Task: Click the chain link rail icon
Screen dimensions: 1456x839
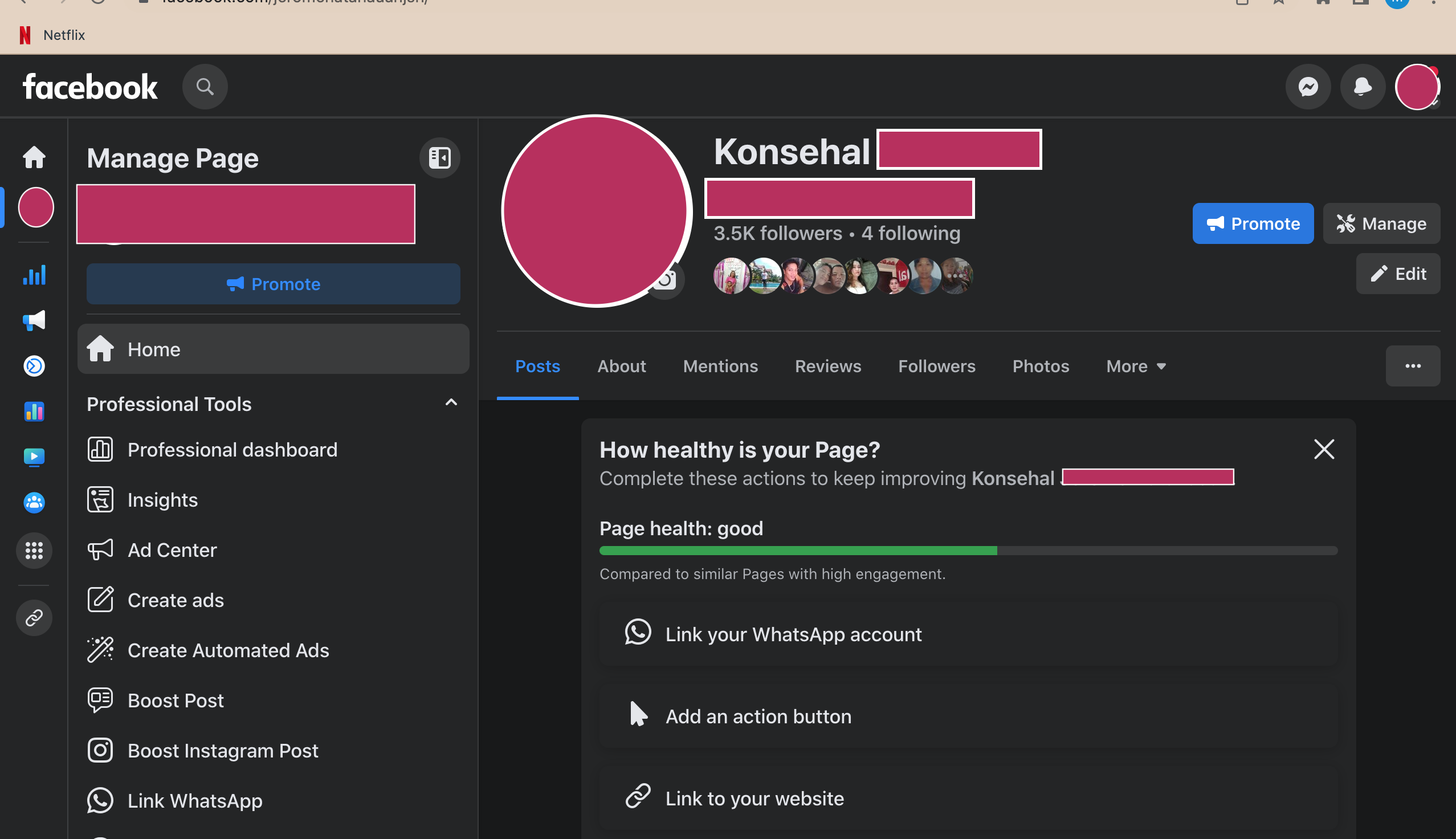Action: pos(34,618)
